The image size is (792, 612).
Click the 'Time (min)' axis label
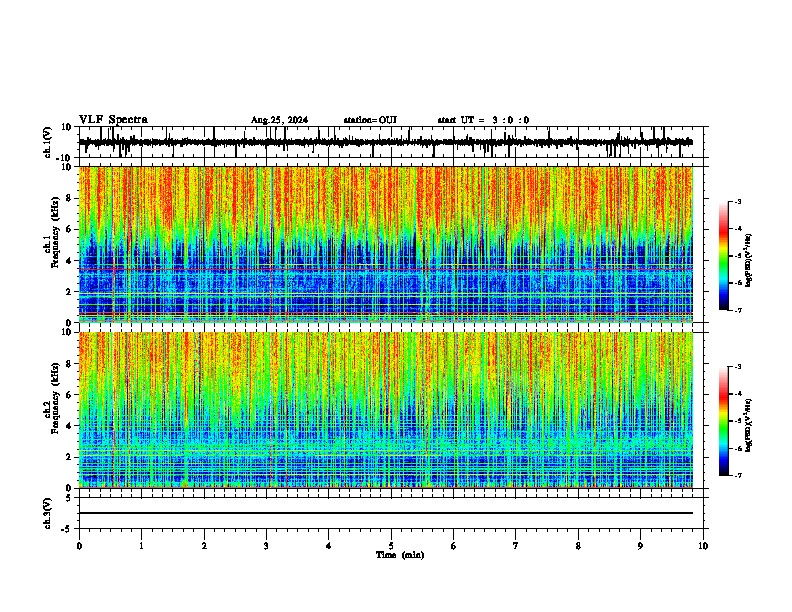click(400, 555)
